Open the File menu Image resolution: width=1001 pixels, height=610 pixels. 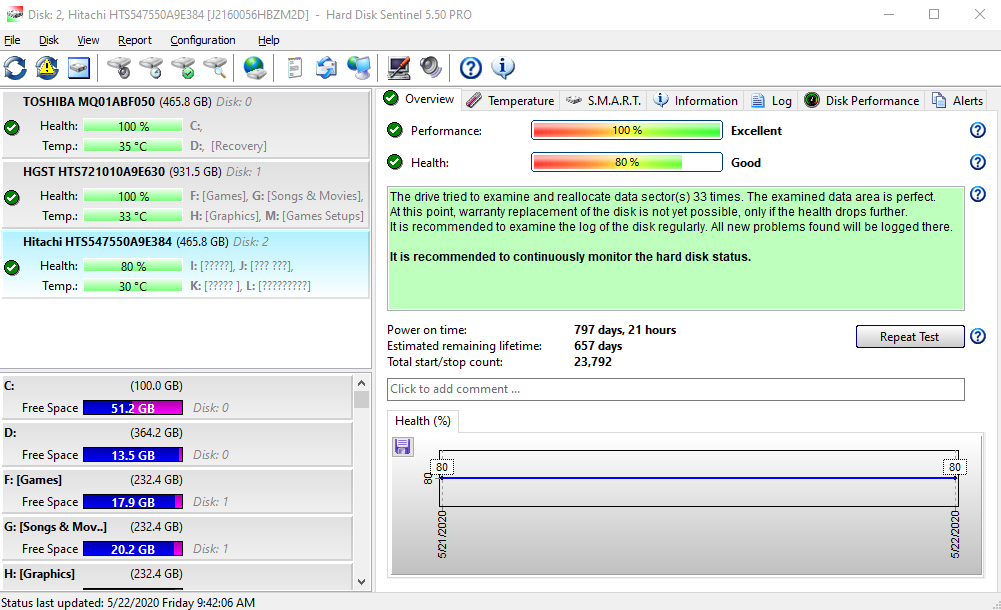click(12, 40)
